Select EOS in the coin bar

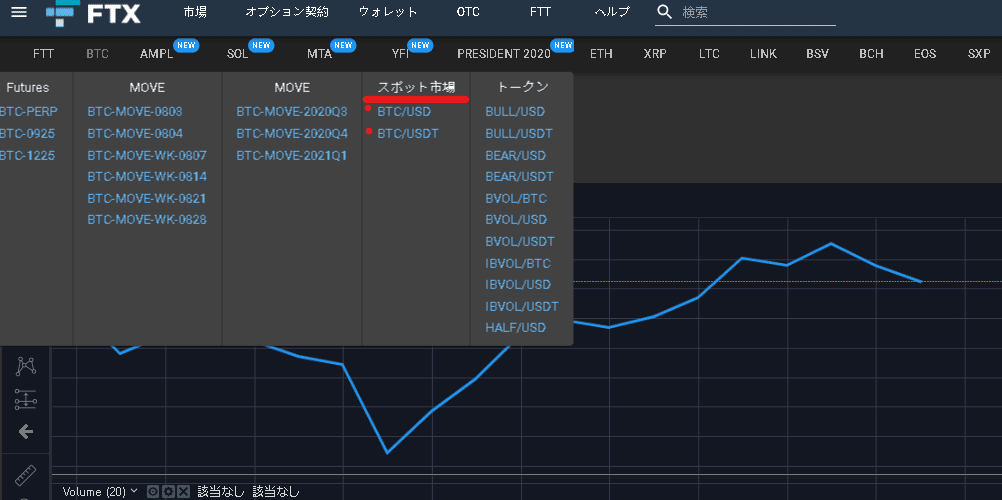[925, 54]
